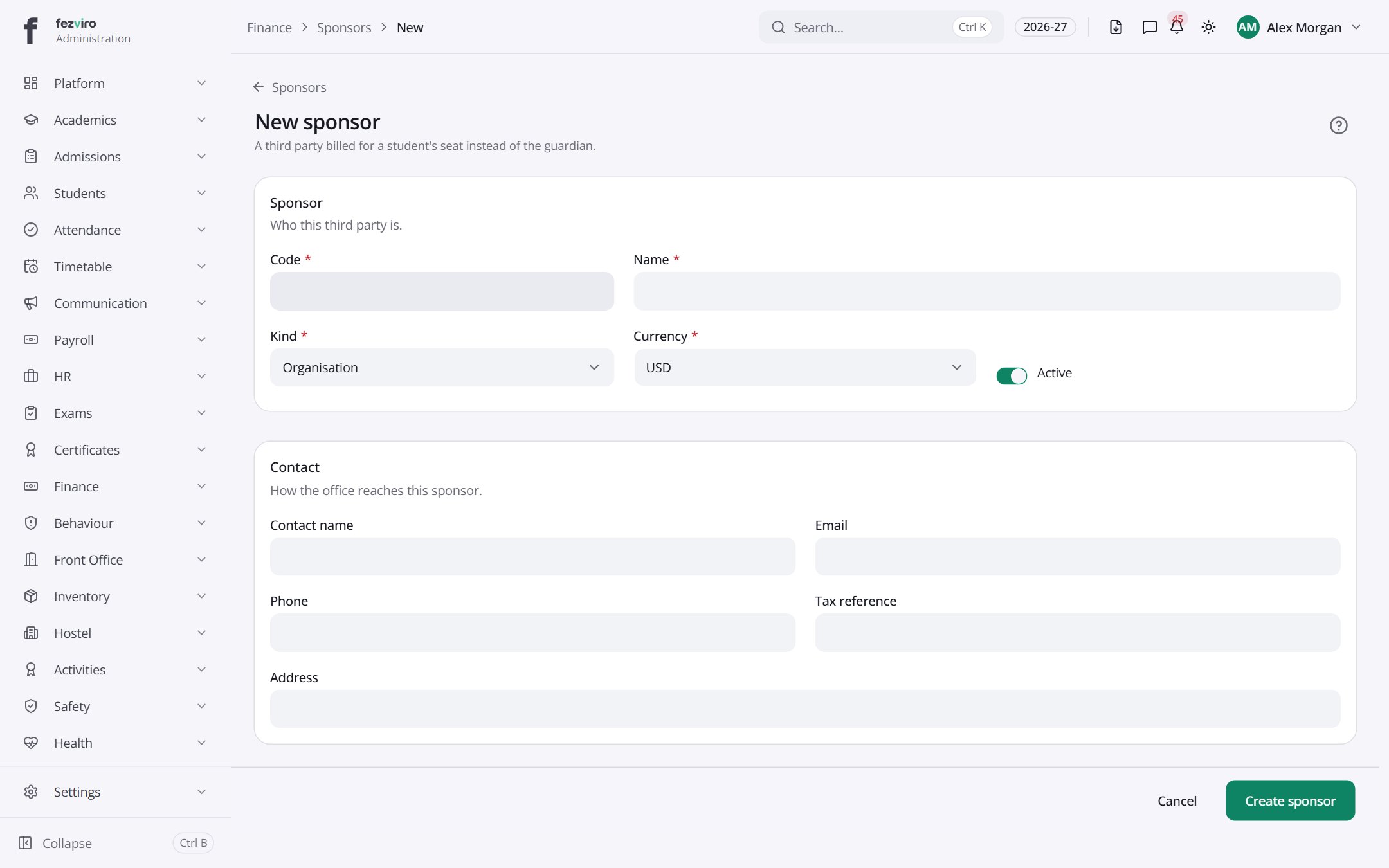This screenshot has height=868, width=1389.
Task: Open the help question mark icon
Action: (x=1338, y=125)
